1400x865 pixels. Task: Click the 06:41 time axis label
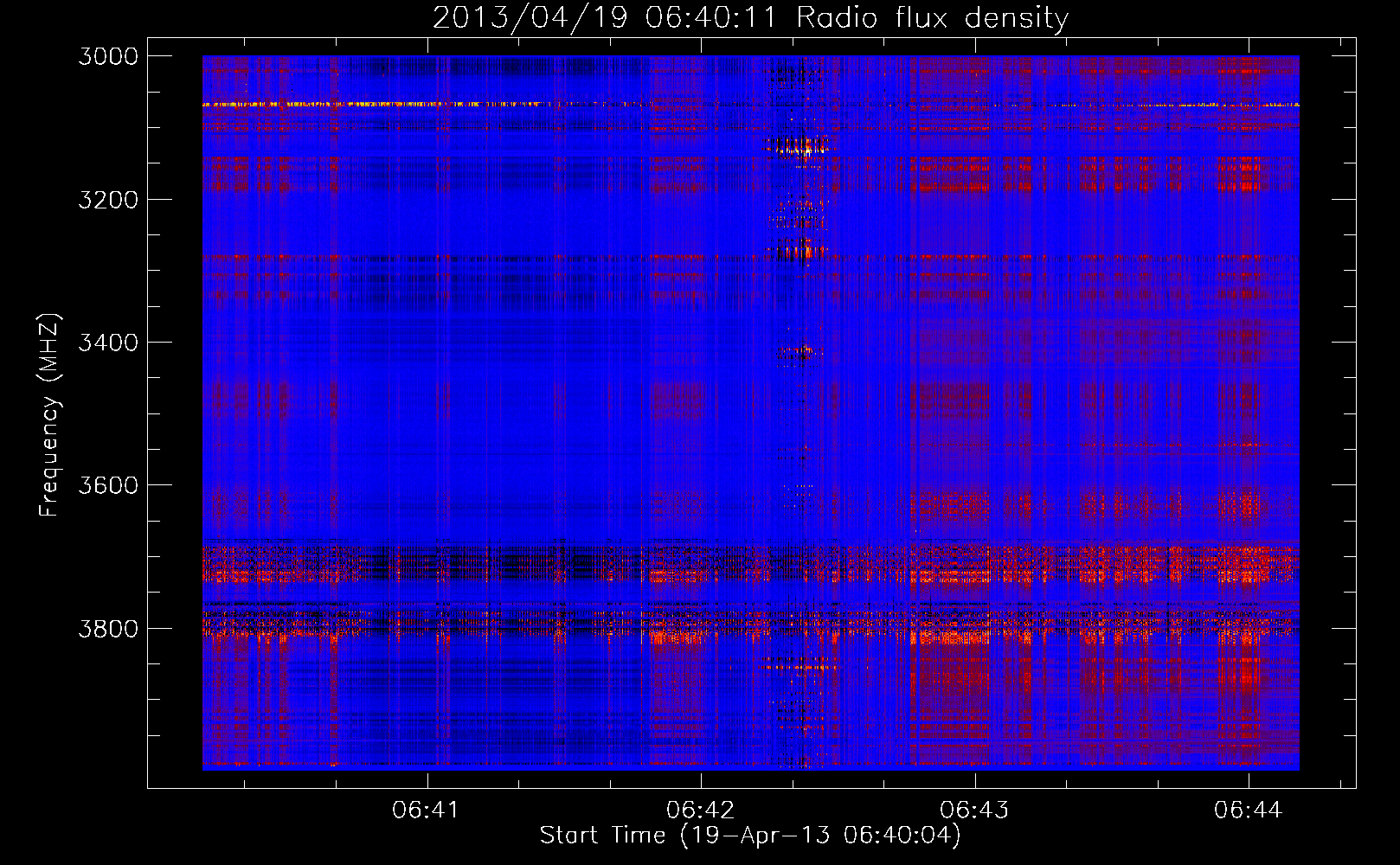(x=426, y=811)
